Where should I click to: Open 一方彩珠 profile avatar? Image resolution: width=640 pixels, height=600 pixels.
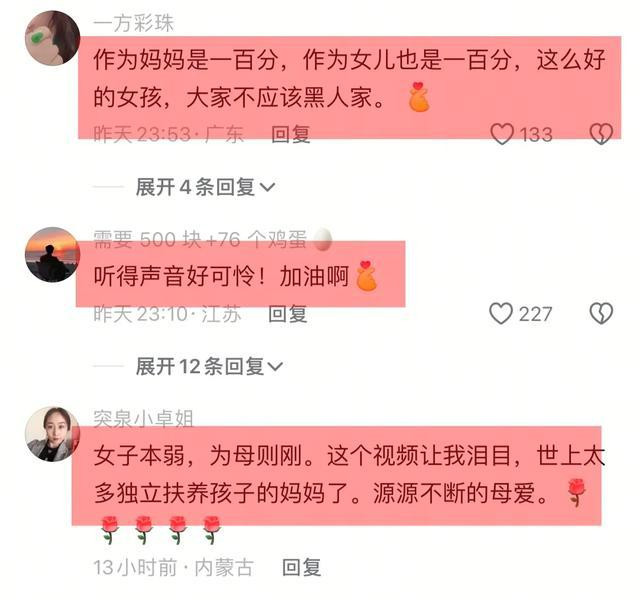[52, 38]
